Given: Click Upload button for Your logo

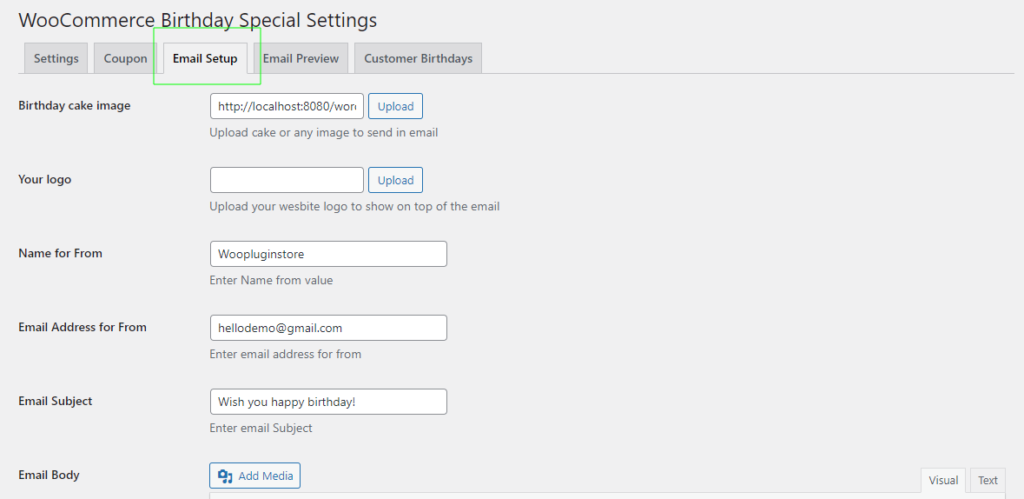Looking at the screenshot, I should click(x=395, y=180).
